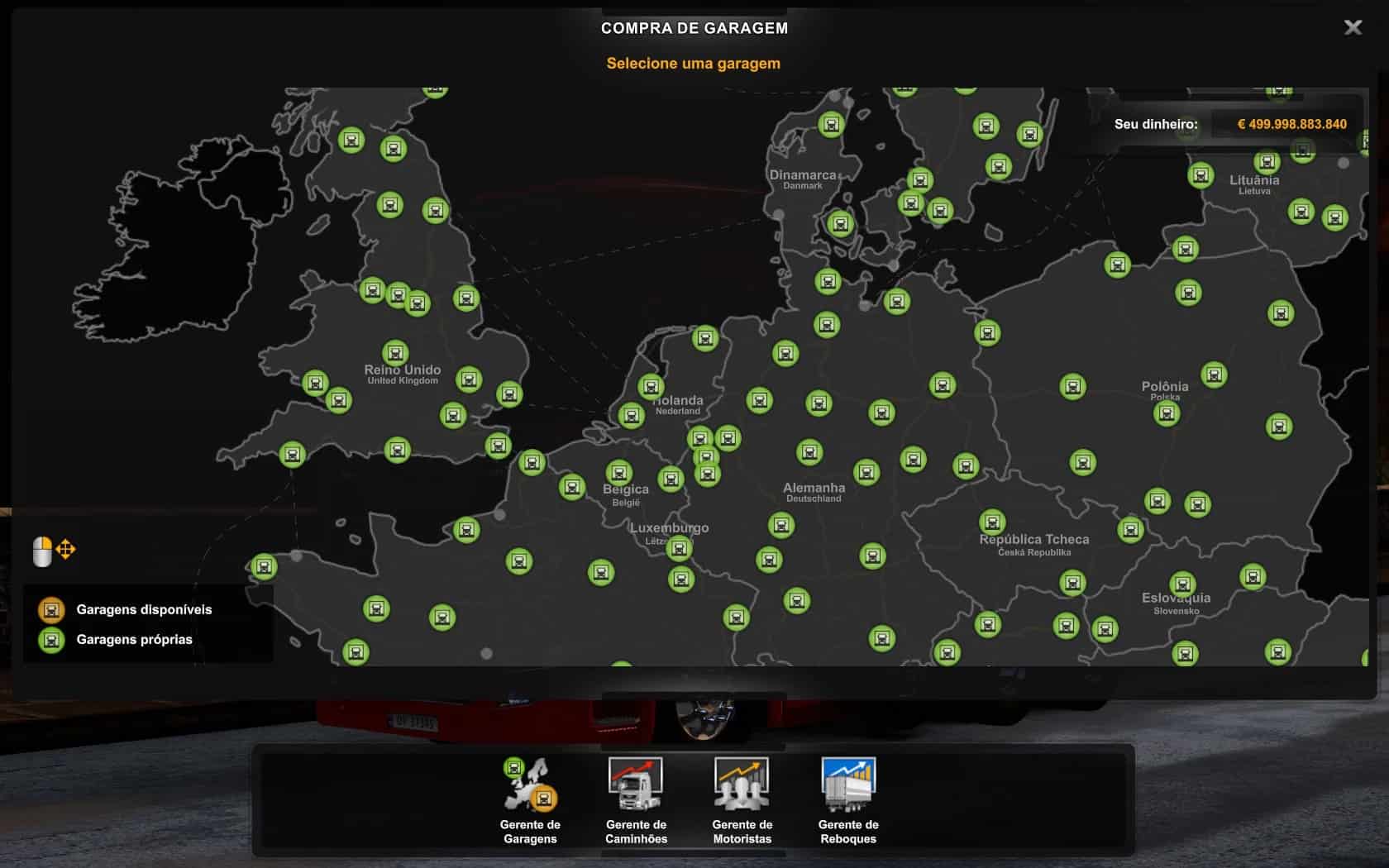Click the orange Garagens disponíveis legend icon
Viewport: 1389px width, 868px height.
pos(51,610)
